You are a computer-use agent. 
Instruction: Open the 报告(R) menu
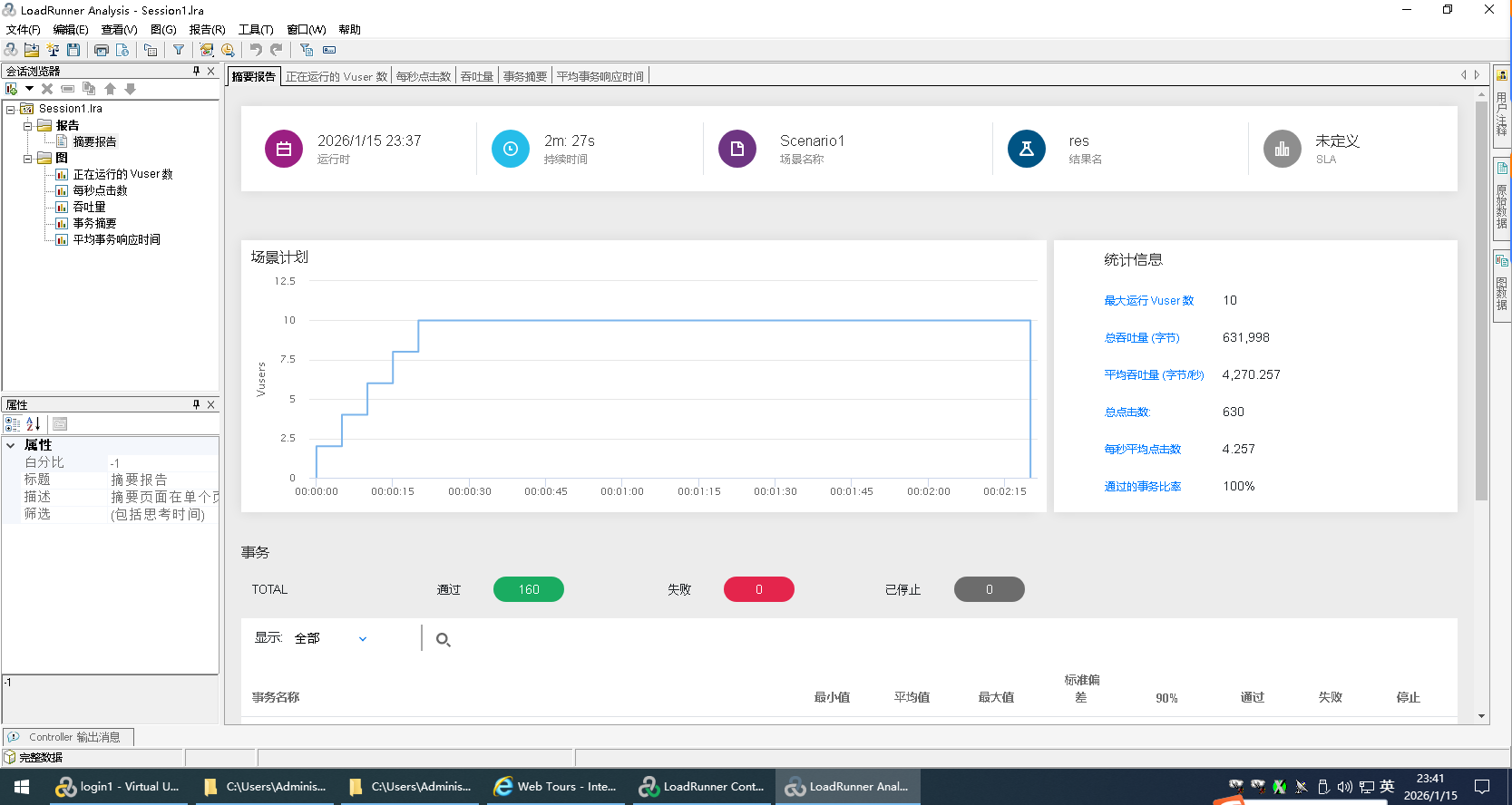[x=207, y=29]
